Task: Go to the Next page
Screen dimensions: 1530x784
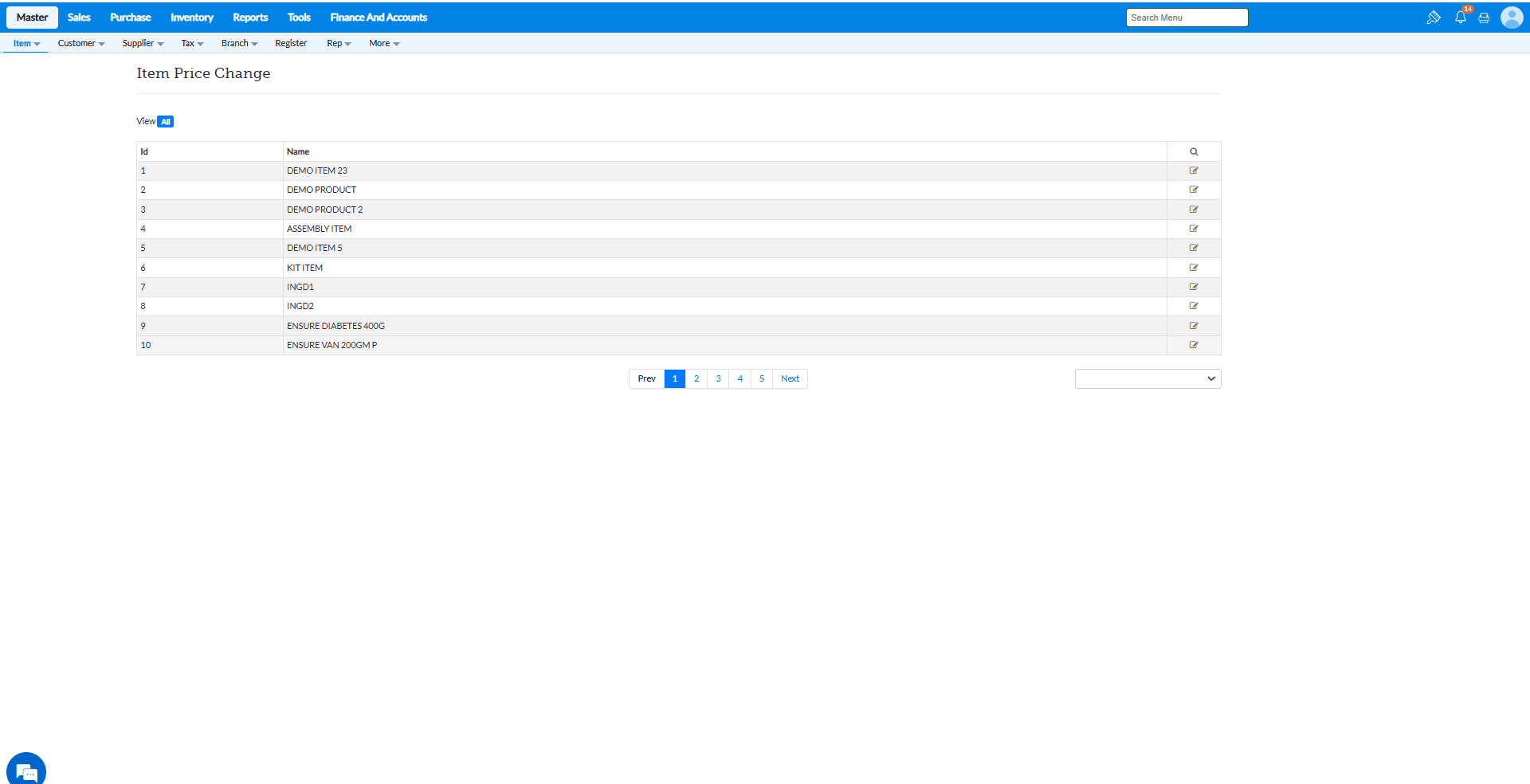Action: (790, 378)
